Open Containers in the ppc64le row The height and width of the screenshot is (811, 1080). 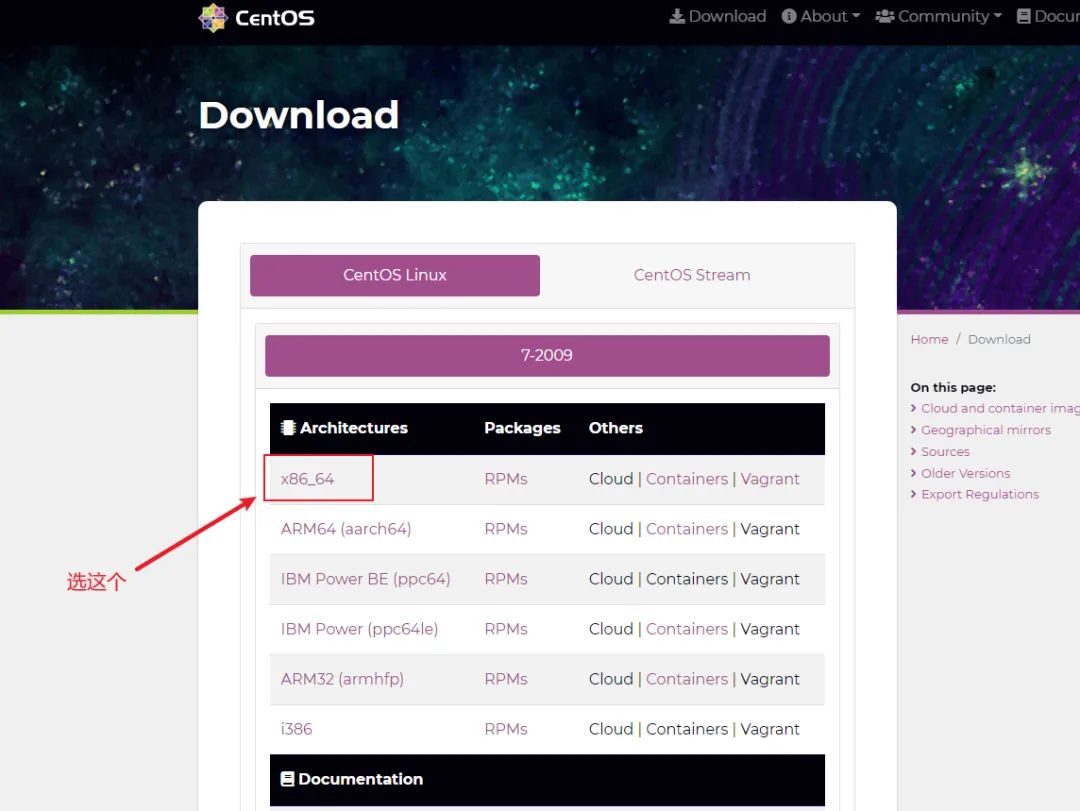[x=687, y=629]
